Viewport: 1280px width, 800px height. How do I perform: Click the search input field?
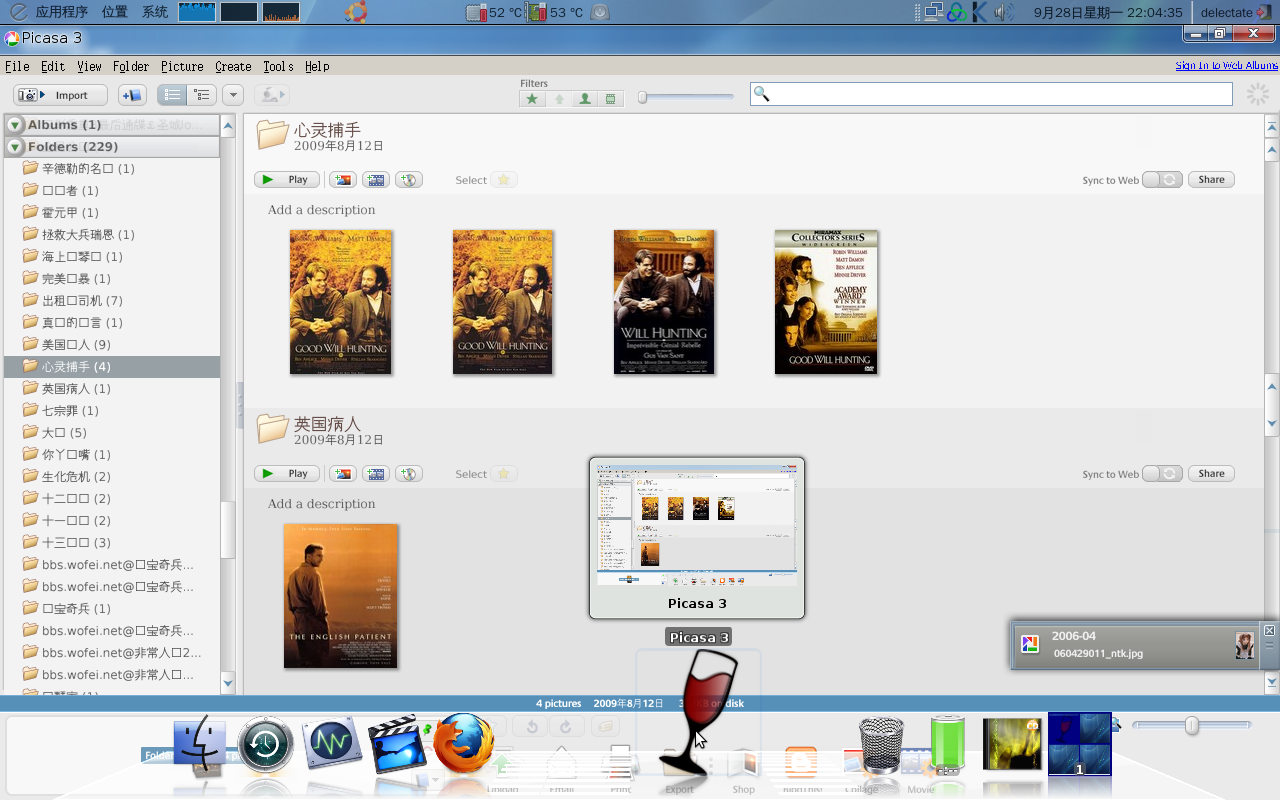991,94
